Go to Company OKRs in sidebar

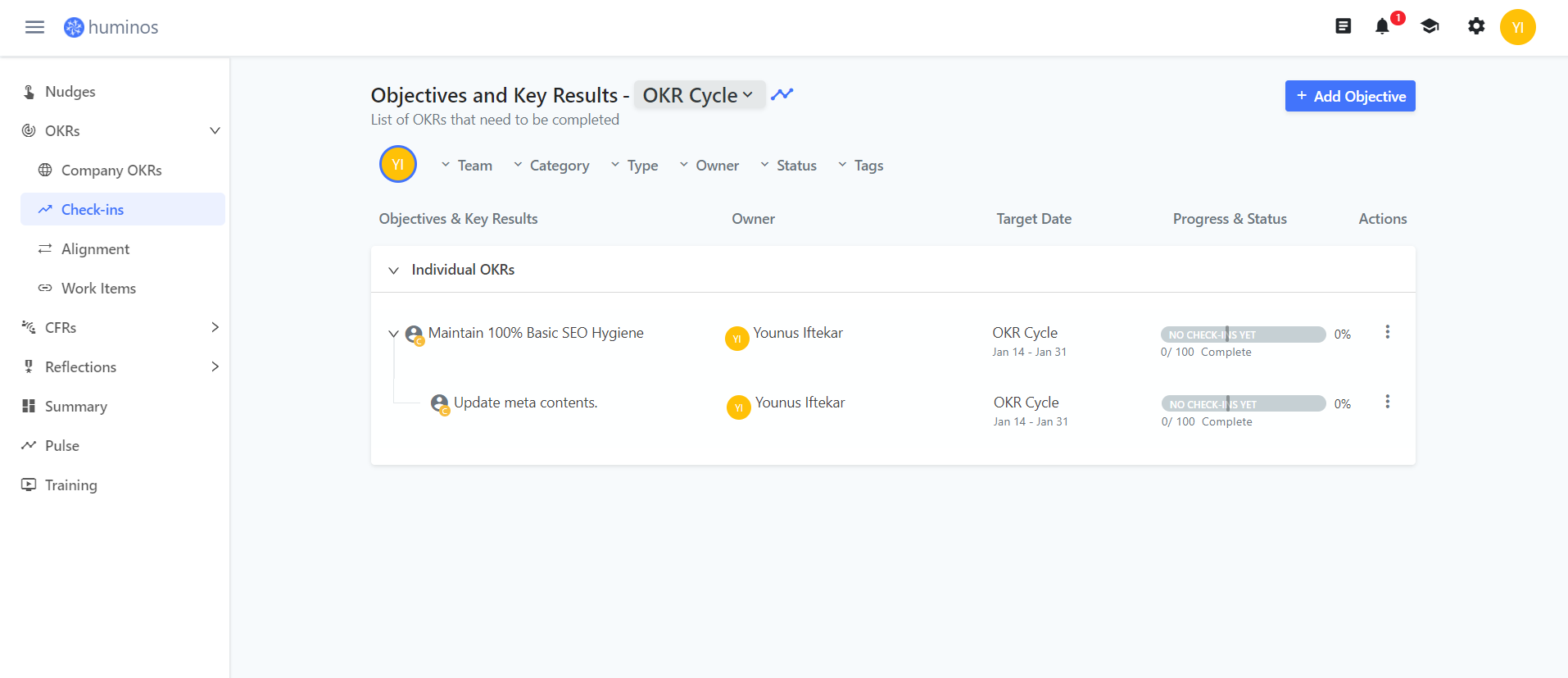coord(111,171)
